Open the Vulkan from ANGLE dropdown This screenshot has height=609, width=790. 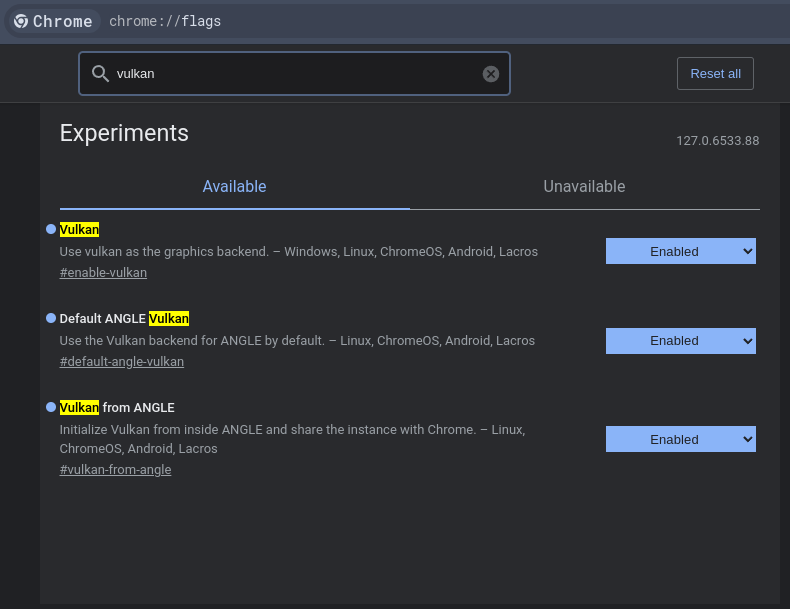coord(681,439)
